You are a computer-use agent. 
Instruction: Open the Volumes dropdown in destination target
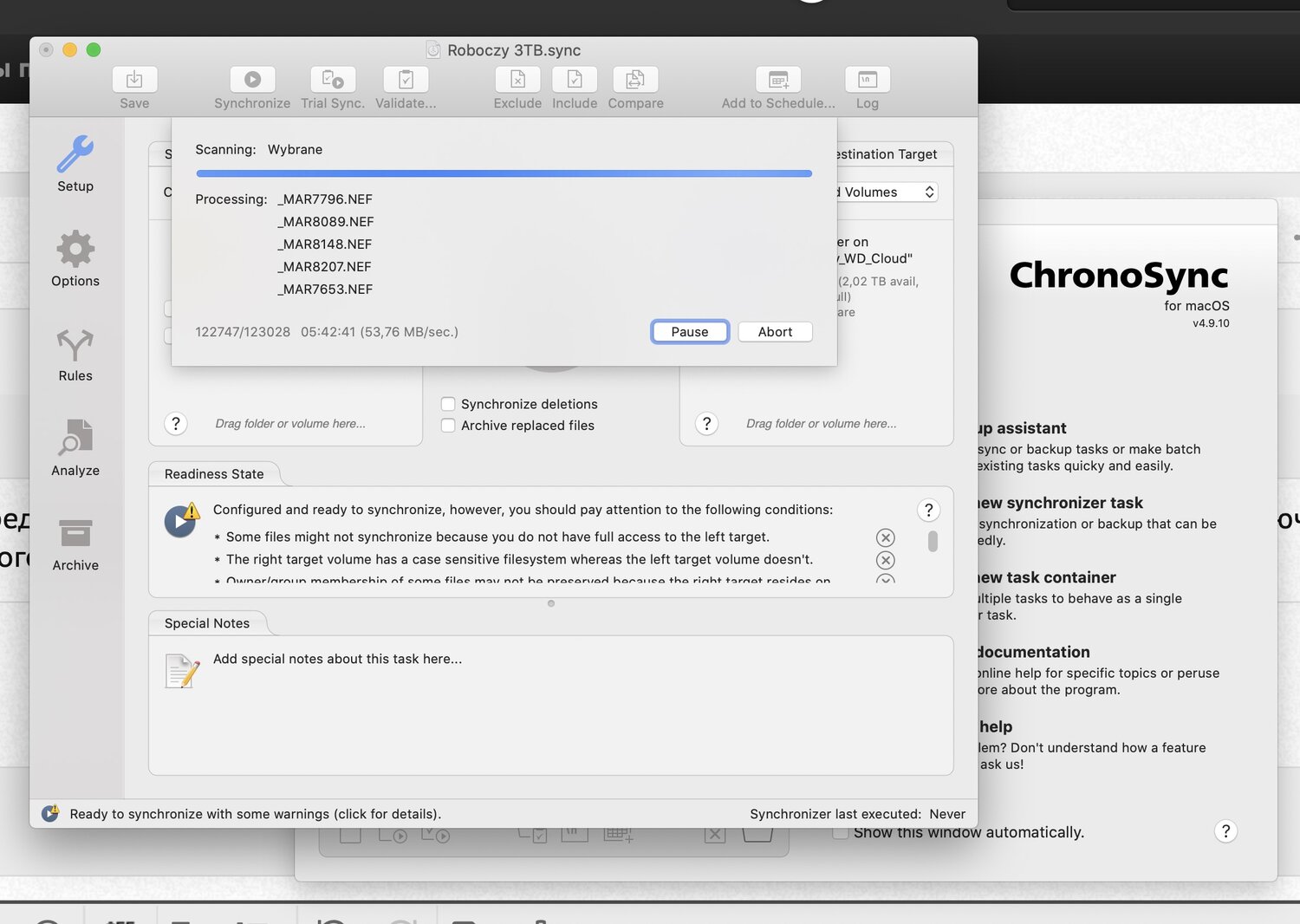point(887,192)
